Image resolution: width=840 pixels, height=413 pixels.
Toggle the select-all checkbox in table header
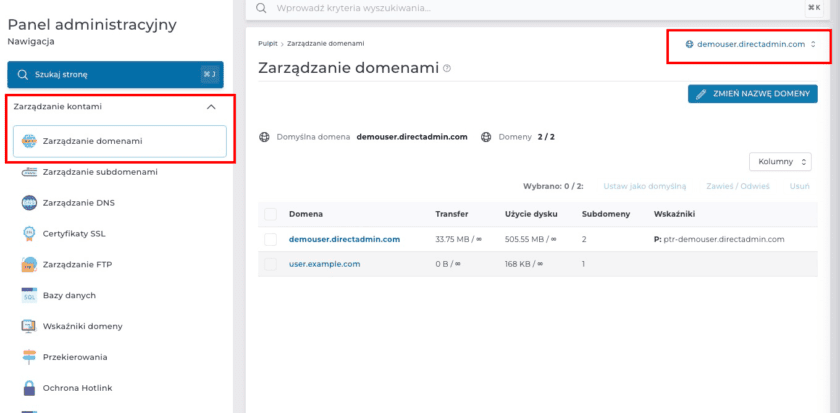coord(271,214)
